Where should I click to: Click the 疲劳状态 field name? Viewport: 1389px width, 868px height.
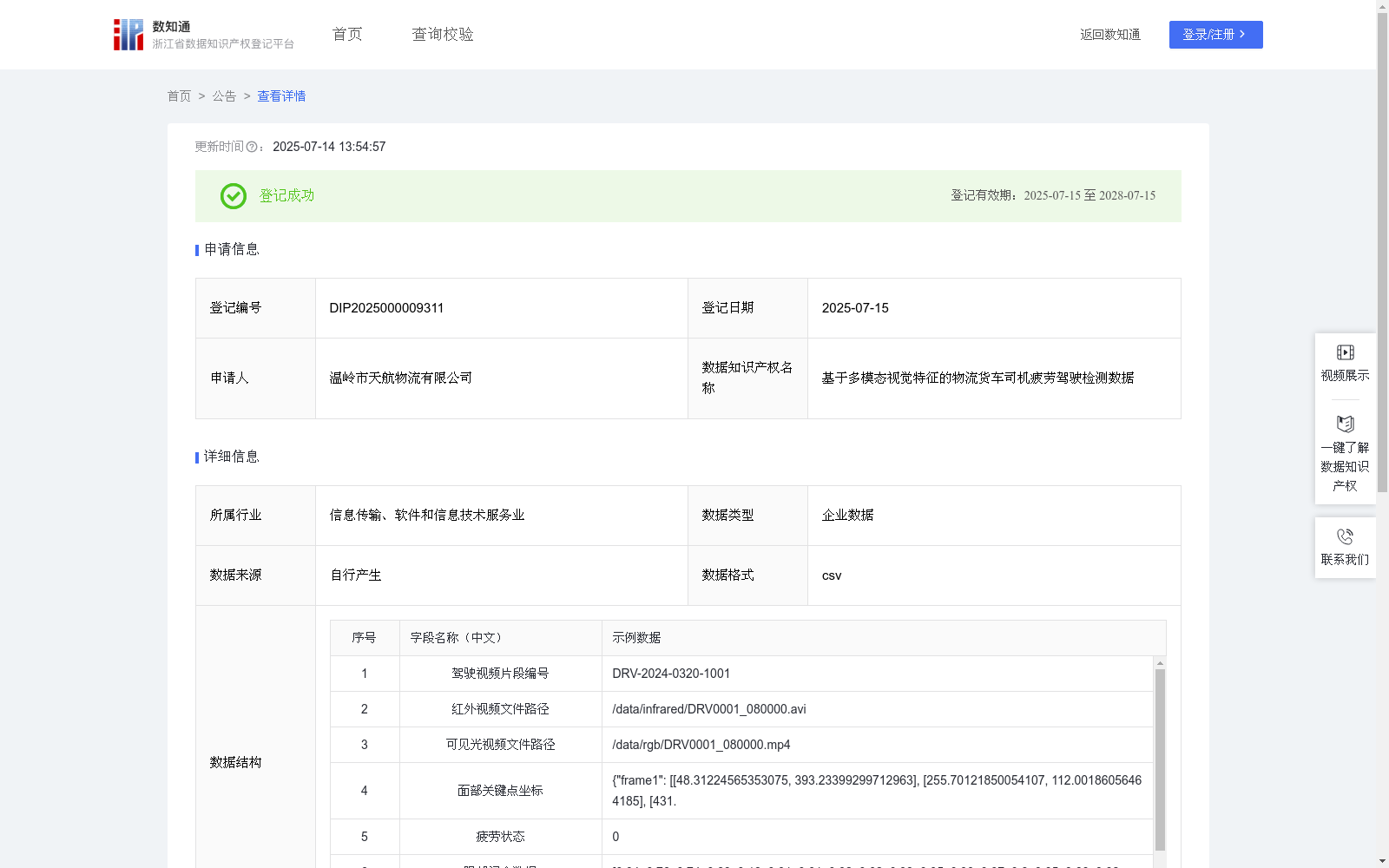coord(500,837)
